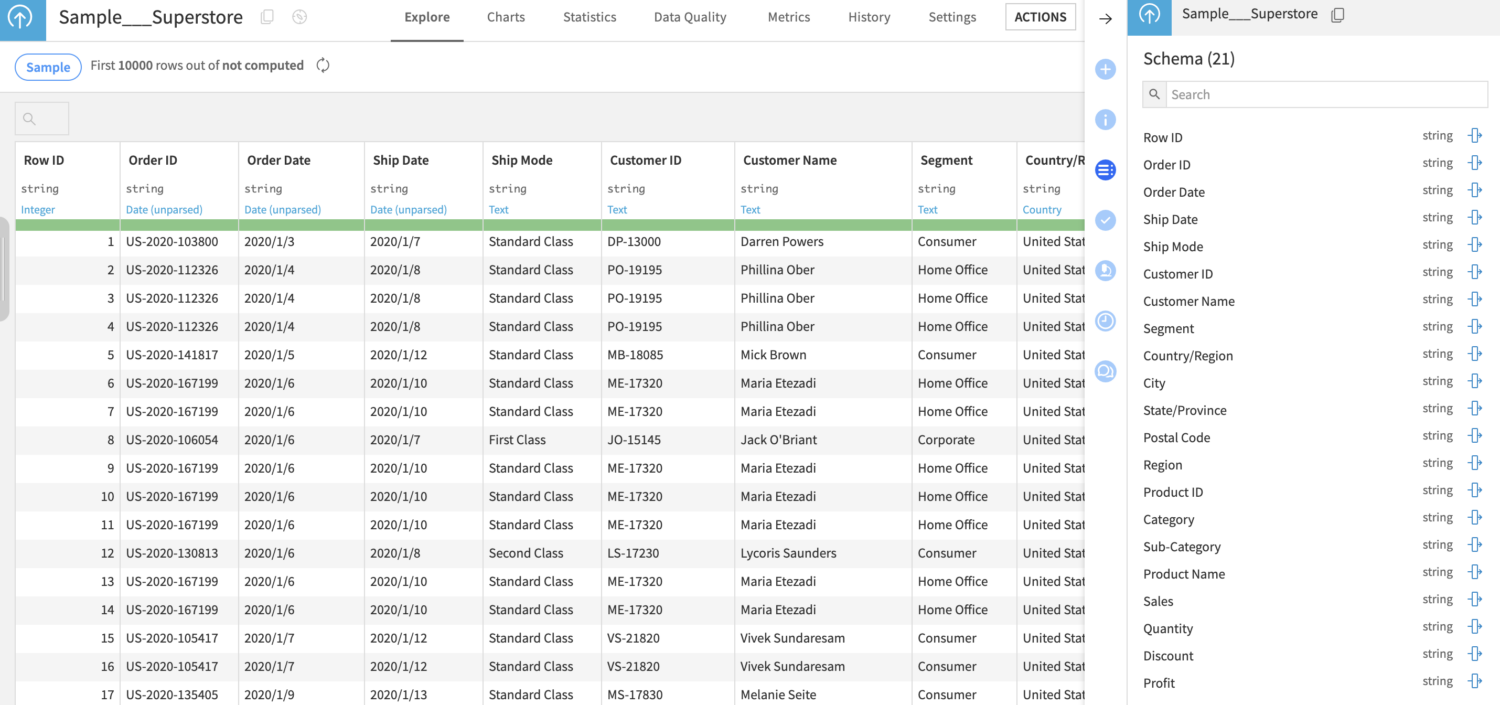The width and height of the screenshot is (1500, 705).
Task: Click Text meaning under Customer Name
Action: point(751,210)
